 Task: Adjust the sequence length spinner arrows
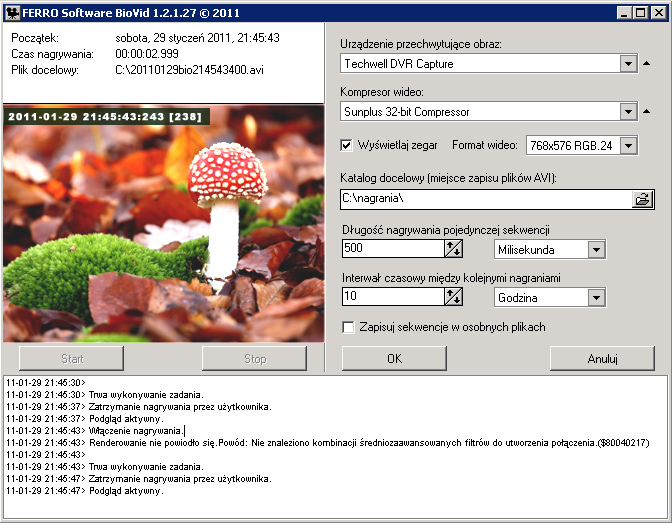(x=453, y=248)
